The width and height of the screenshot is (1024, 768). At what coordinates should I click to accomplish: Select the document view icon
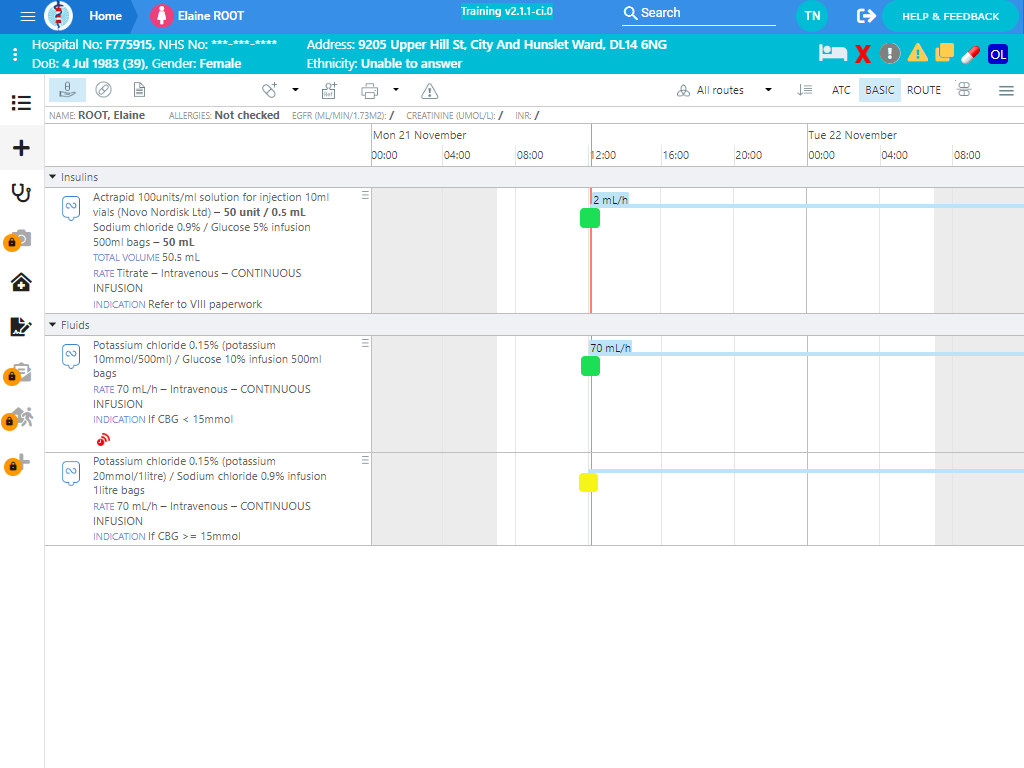point(139,90)
